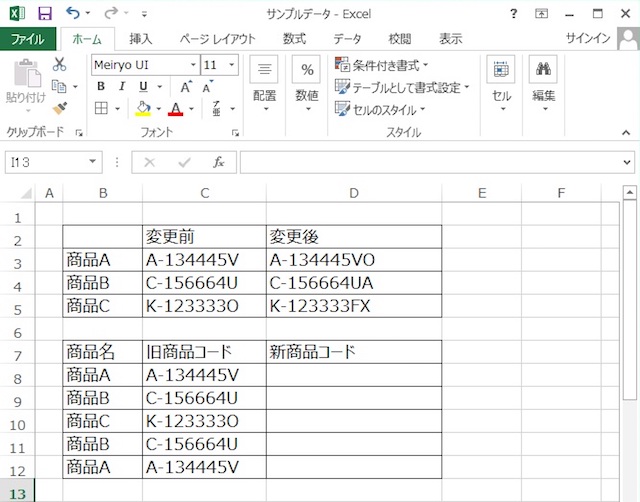Viewport: 640px width, 502px height.
Task: Switch to the 挿入 tab
Action: pos(141,39)
